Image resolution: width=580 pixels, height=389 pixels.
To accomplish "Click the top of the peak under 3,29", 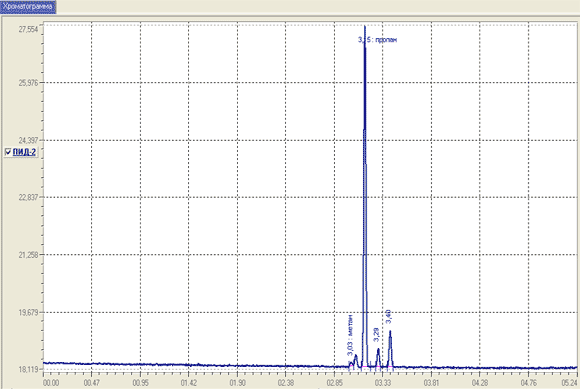I will pos(378,350).
